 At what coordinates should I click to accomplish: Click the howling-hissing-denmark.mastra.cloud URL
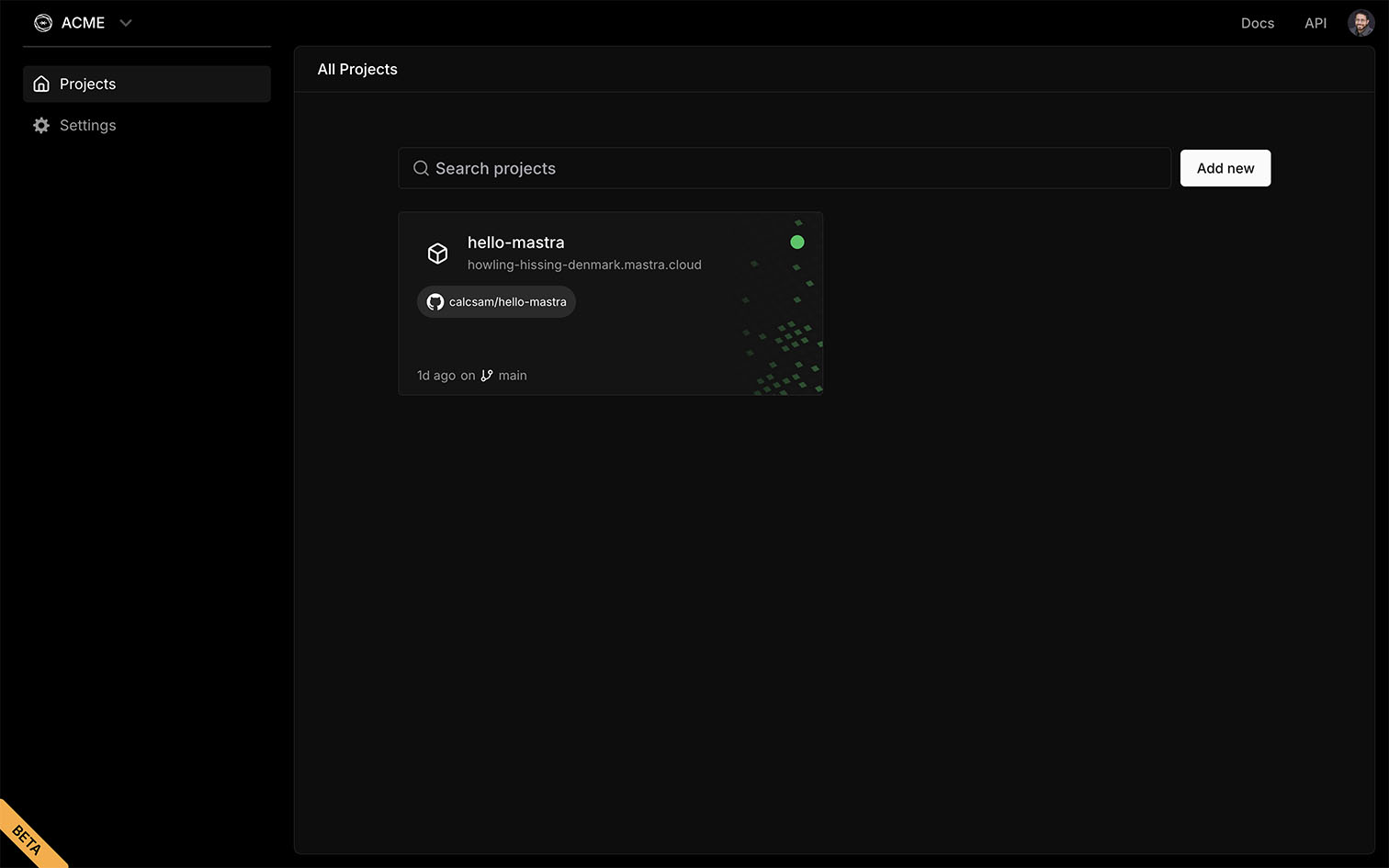pyautogui.click(x=584, y=265)
